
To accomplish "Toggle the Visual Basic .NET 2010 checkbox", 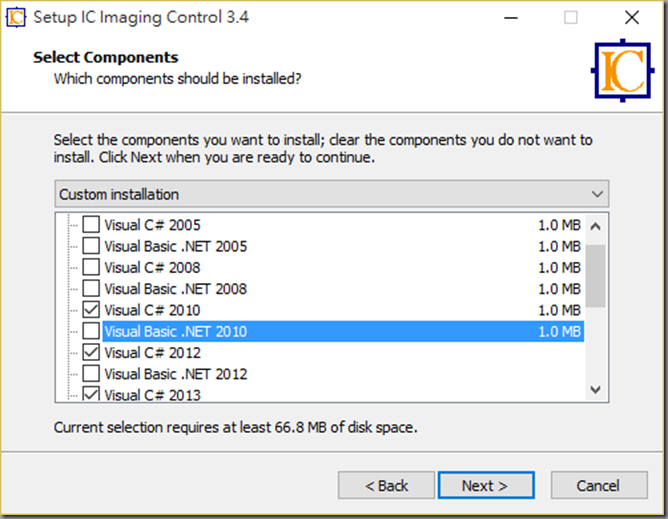I will (91, 331).
